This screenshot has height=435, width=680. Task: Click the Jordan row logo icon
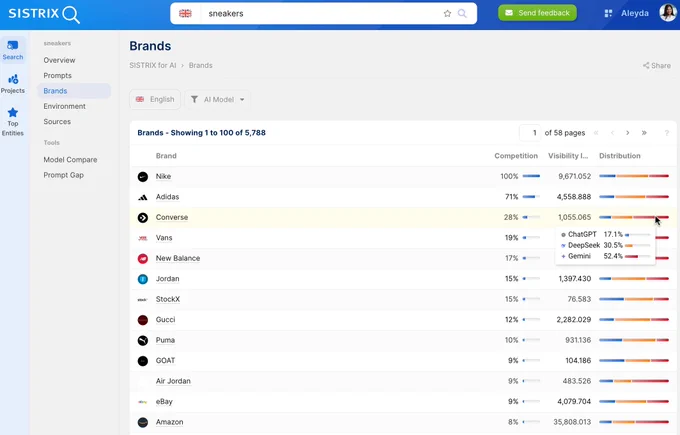[143, 279]
